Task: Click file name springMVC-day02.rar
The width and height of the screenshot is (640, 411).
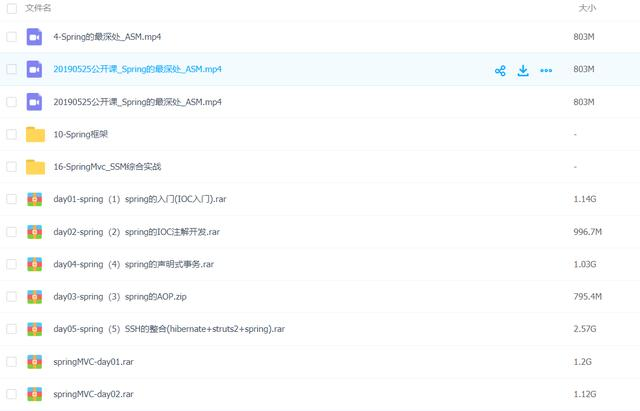Action: tap(93, 394)
